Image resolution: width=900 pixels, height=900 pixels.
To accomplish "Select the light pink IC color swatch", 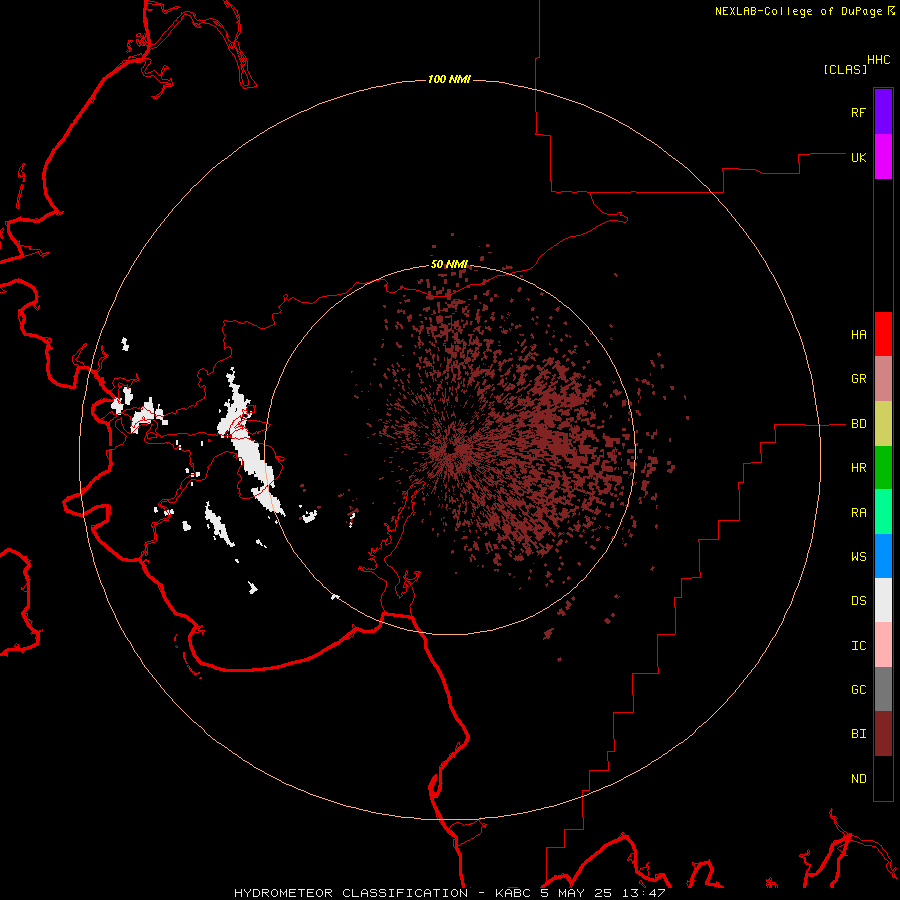I will click(883, 645).
